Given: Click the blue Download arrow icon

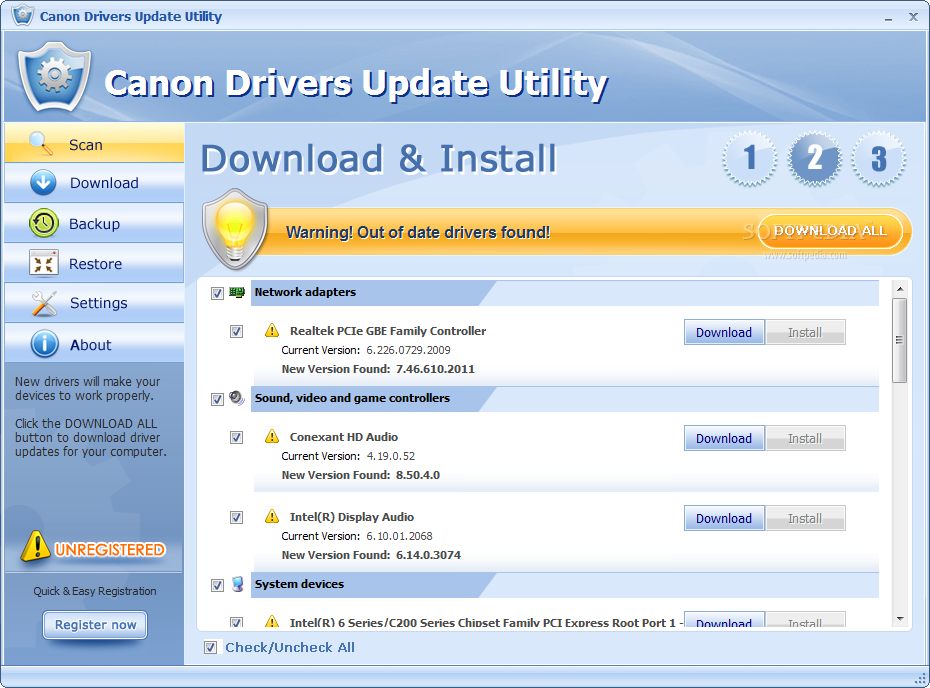Looking at the screenshot, I should click(x=43, y=183).
